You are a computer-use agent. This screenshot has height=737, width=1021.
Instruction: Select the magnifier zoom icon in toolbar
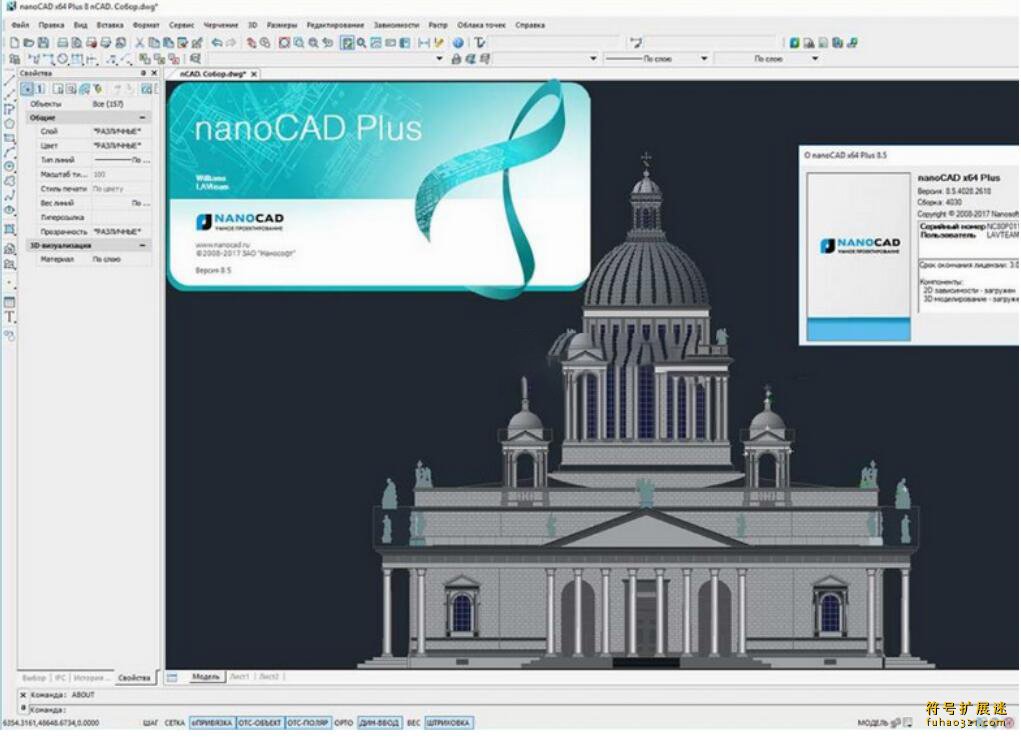361,43
